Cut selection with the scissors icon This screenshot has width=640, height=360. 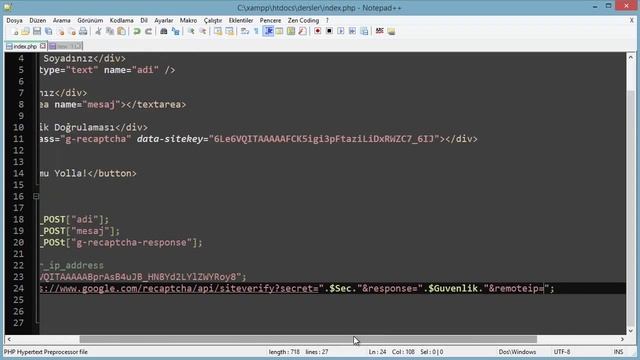tap(98, 31)
